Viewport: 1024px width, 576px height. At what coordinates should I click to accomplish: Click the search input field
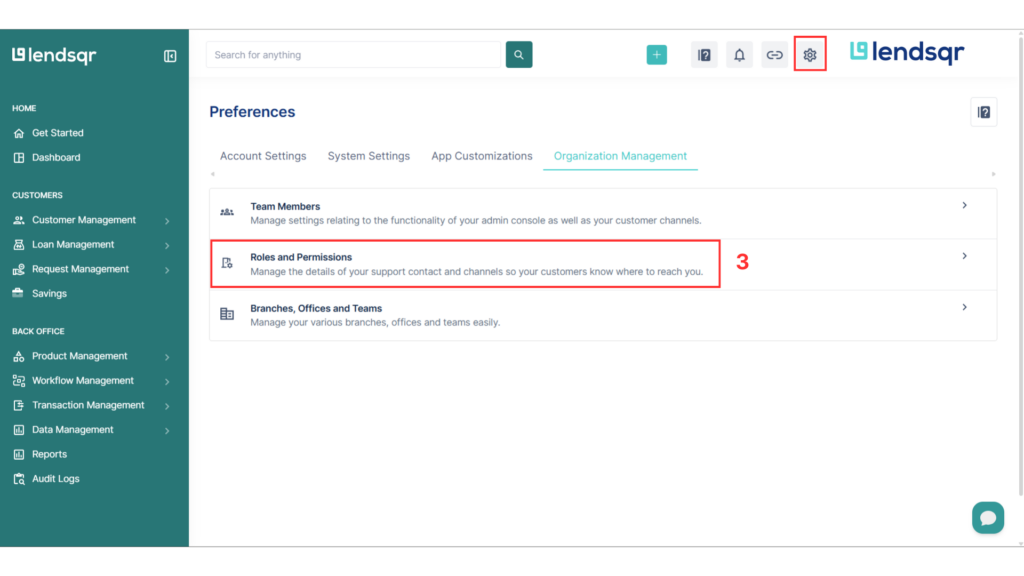tap(352, 54)
